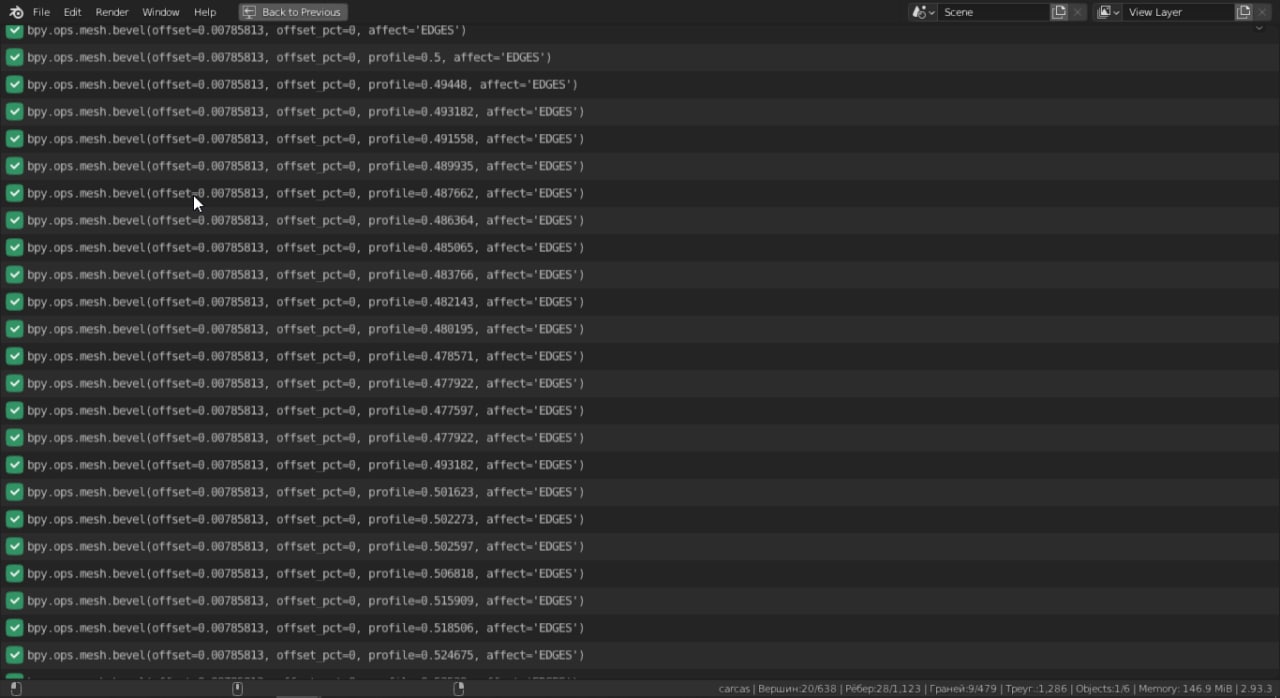Click the check icon for profile=0.477597 row
The height and width of the screenshot is (698, 1280).
point(14,410)
